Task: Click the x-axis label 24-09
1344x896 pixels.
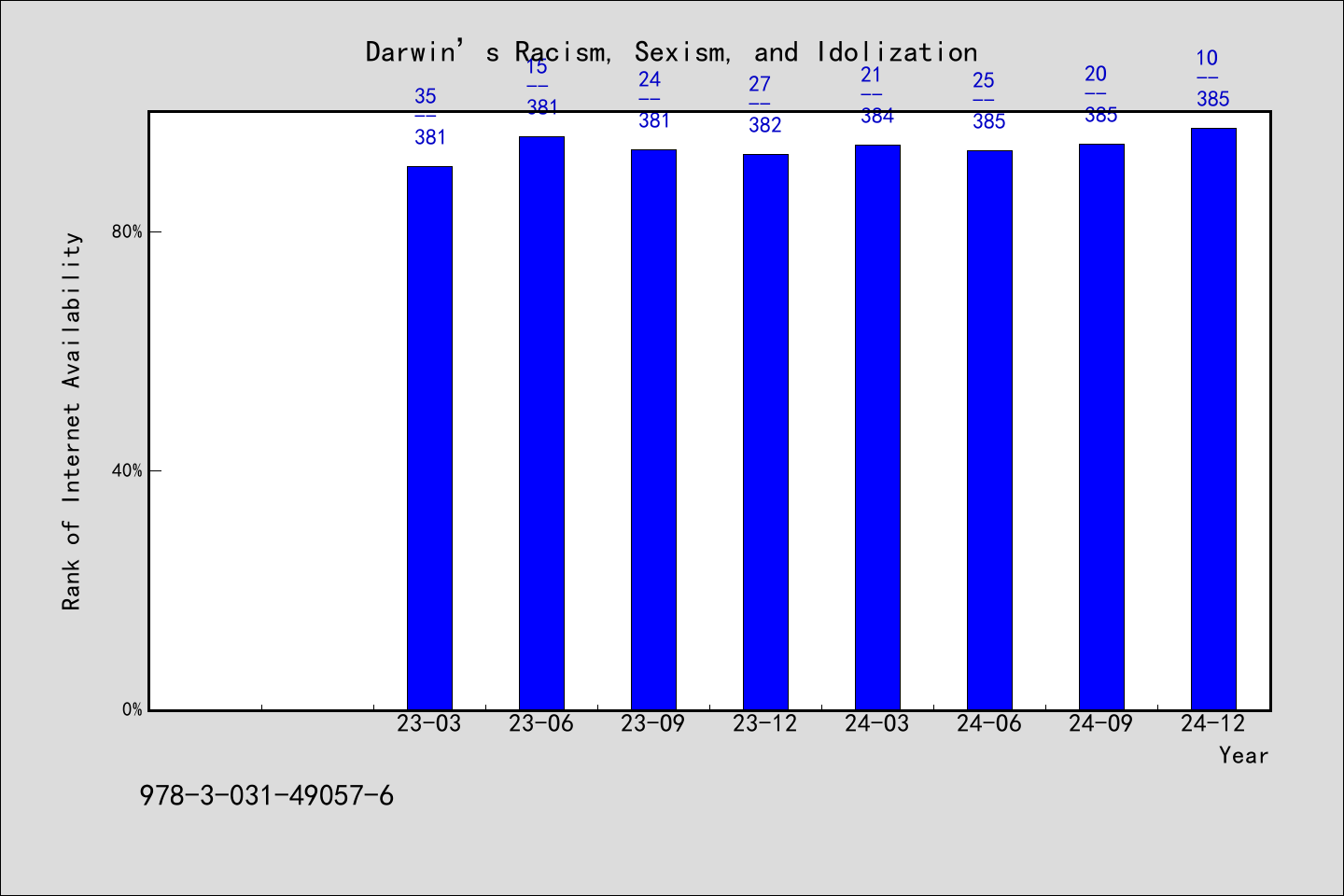Action: pos(1101,723)
